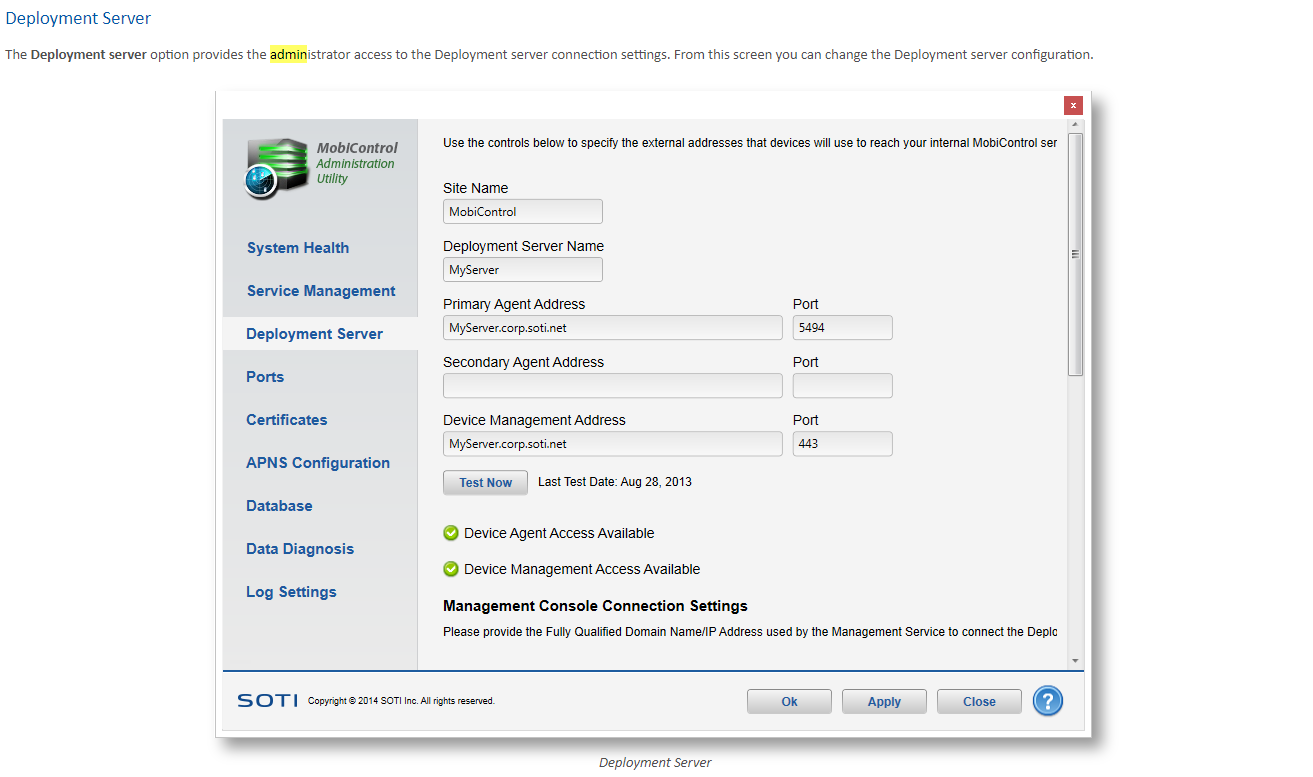Open the System Health section
The image size is (1313, 777).
tap(298, 248)
